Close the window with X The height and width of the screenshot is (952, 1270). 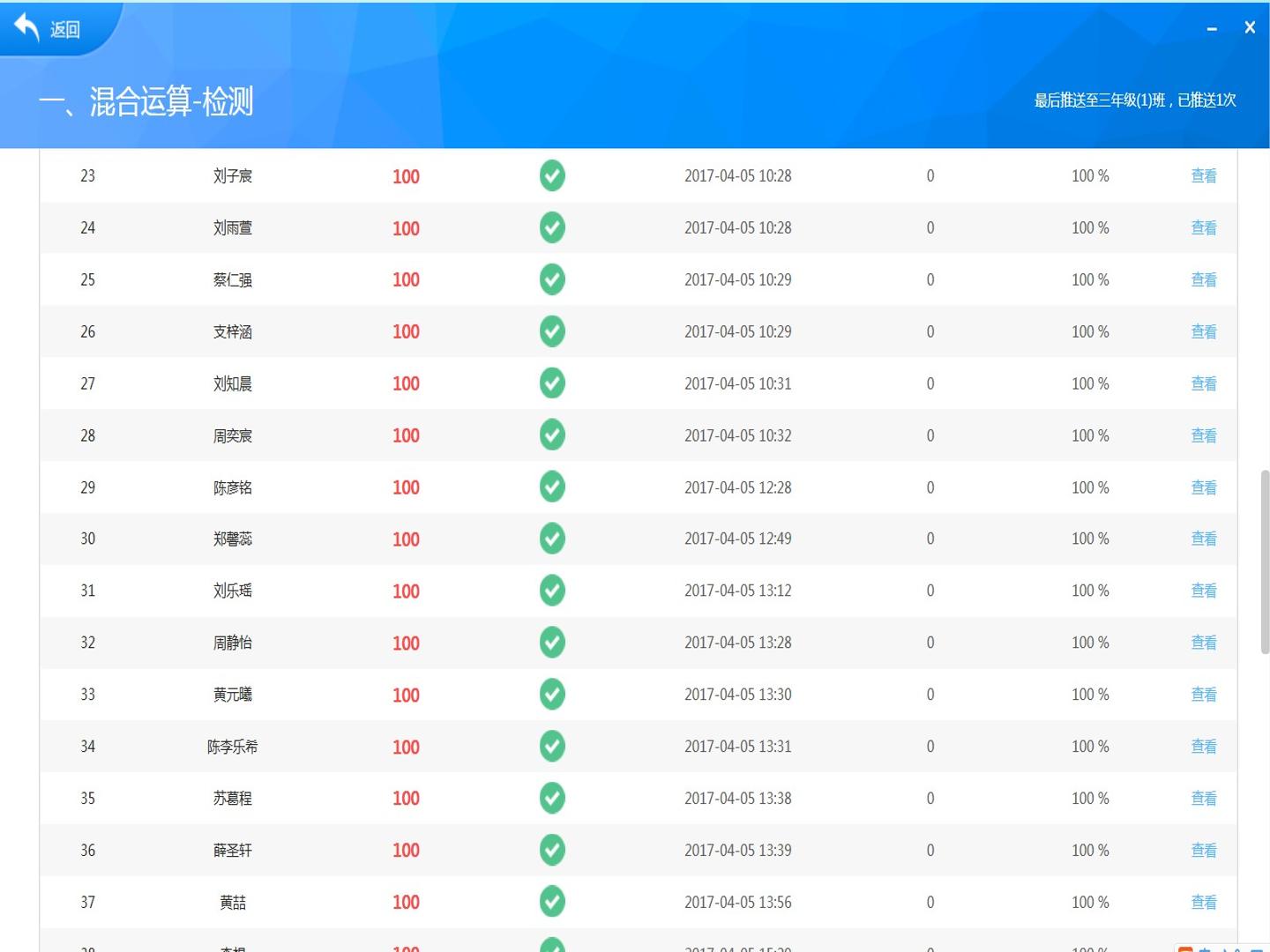pos(1250,27)
